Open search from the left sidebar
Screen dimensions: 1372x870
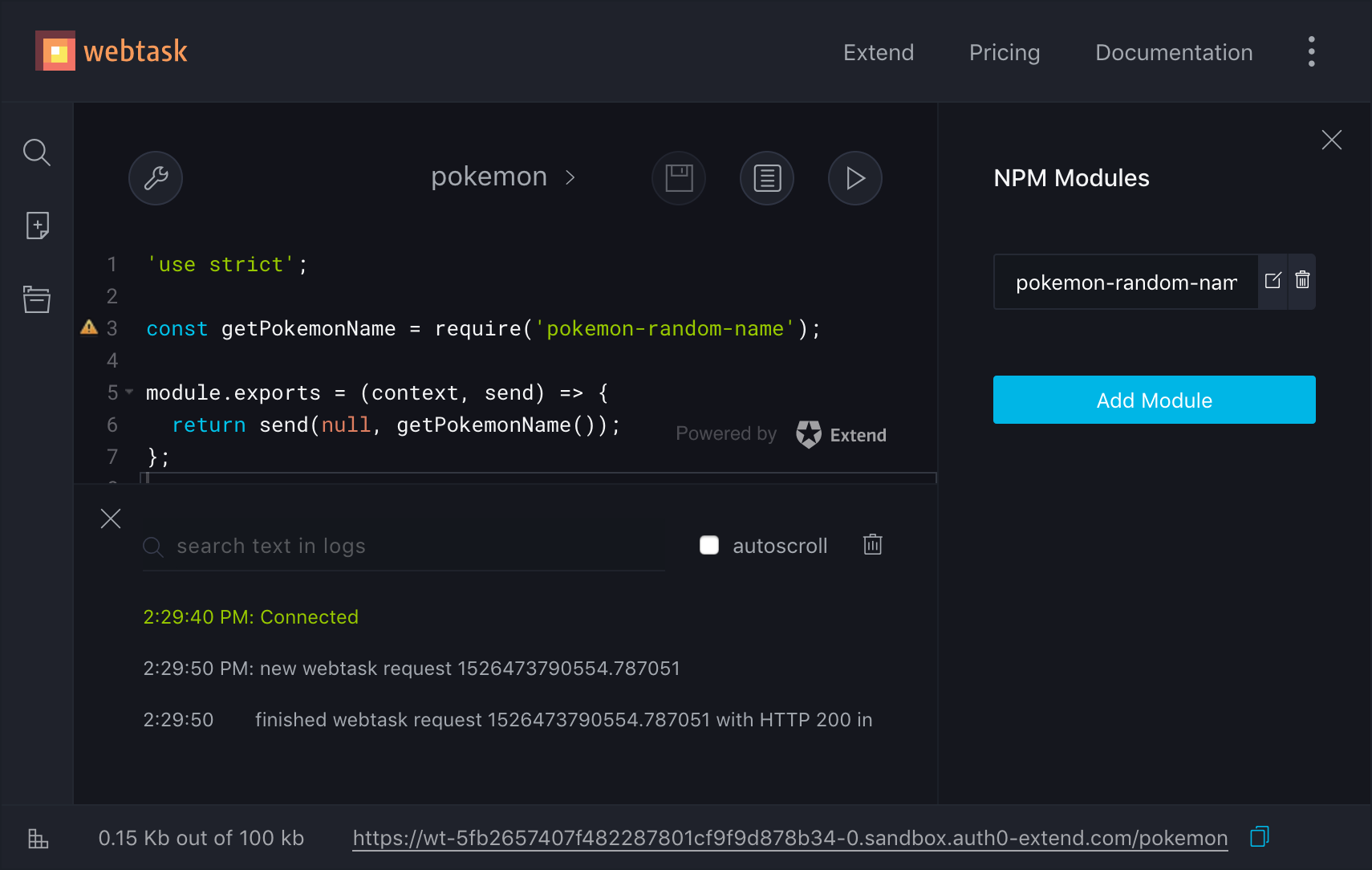(36, 152)
